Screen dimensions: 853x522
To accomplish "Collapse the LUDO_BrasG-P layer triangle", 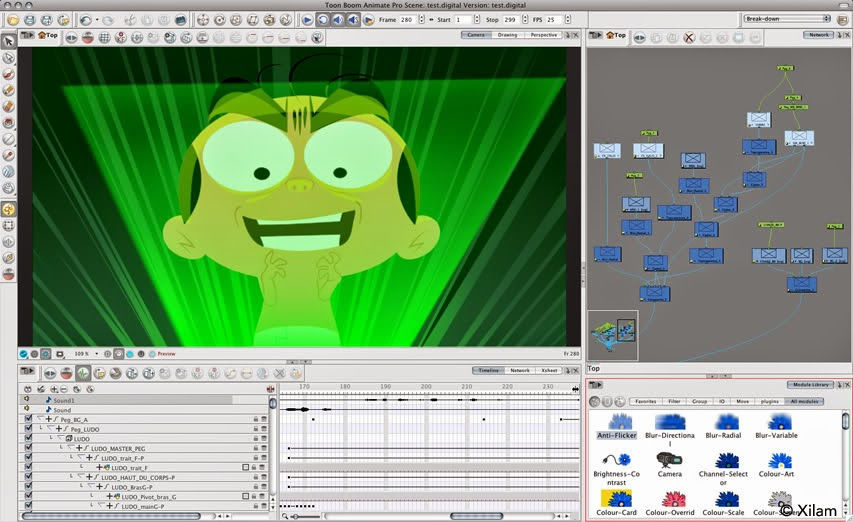I will click(91, 487).
